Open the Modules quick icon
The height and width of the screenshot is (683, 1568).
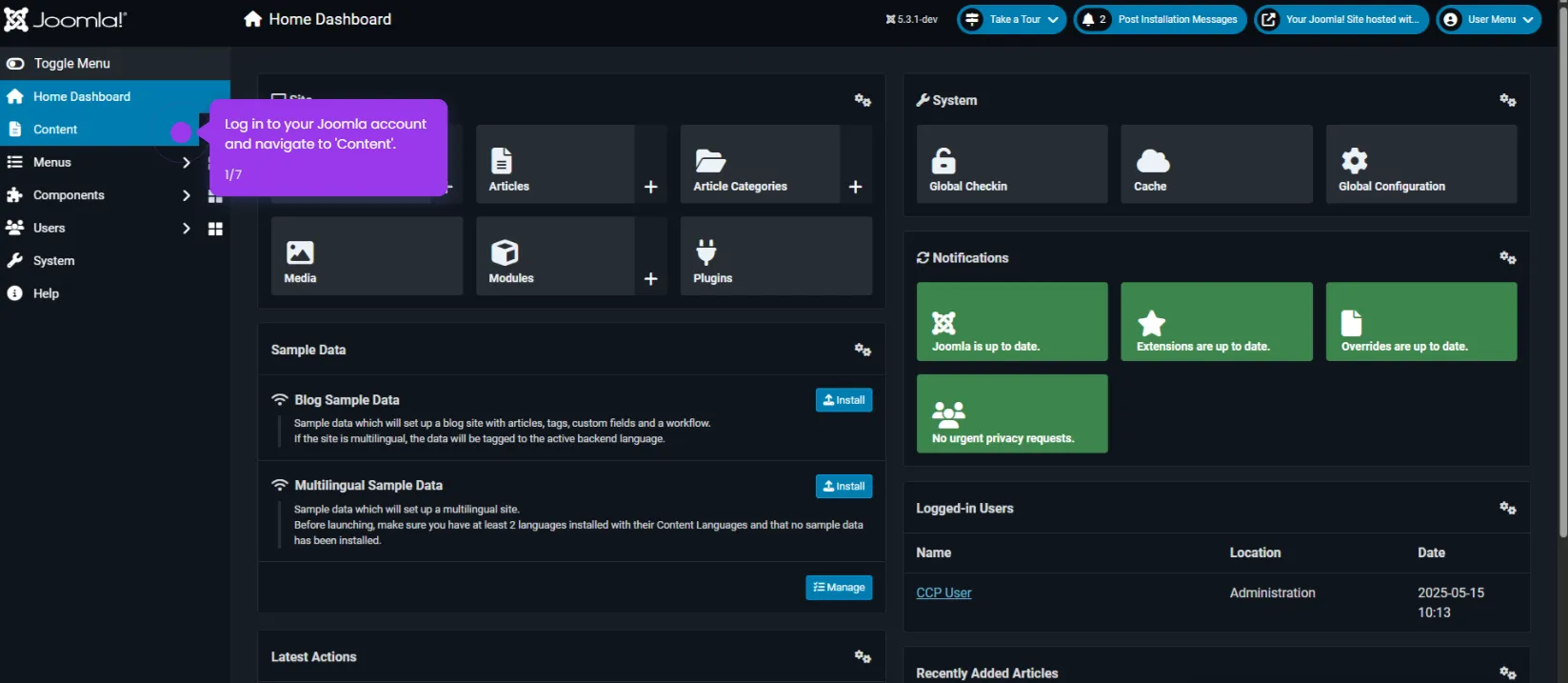(x=555, y=255)
